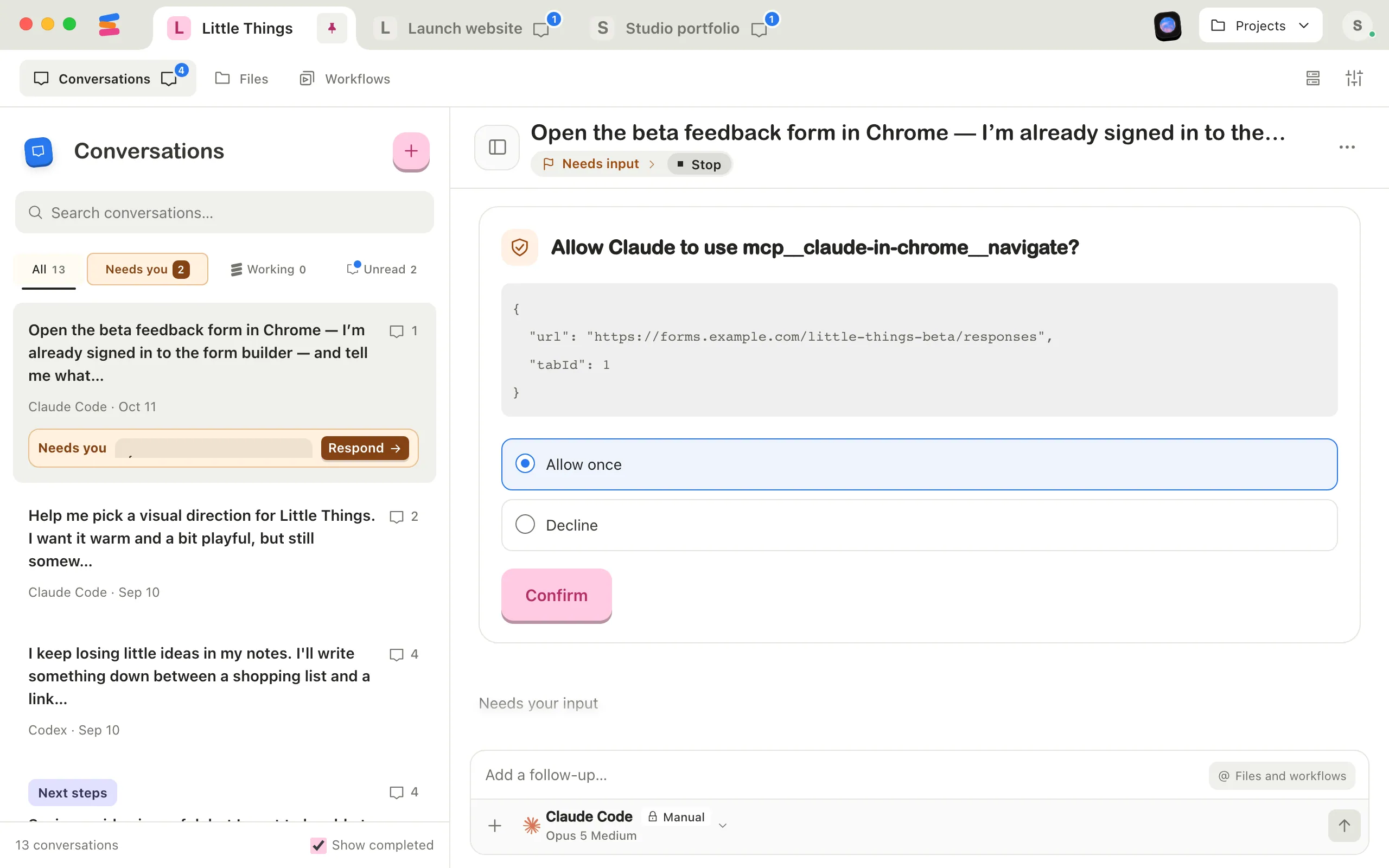Click the purple orb assistant icon
Image resolution: width=1389 pixels, height=868 pixels.
[x=1168, y=25]
